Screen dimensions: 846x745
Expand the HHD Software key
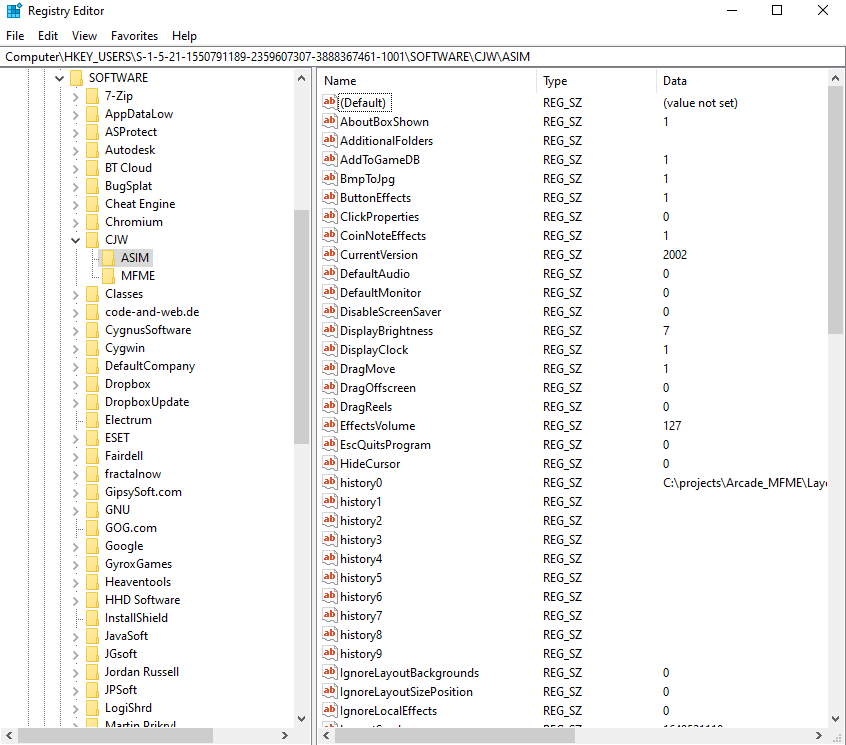[x=76, y=600]
